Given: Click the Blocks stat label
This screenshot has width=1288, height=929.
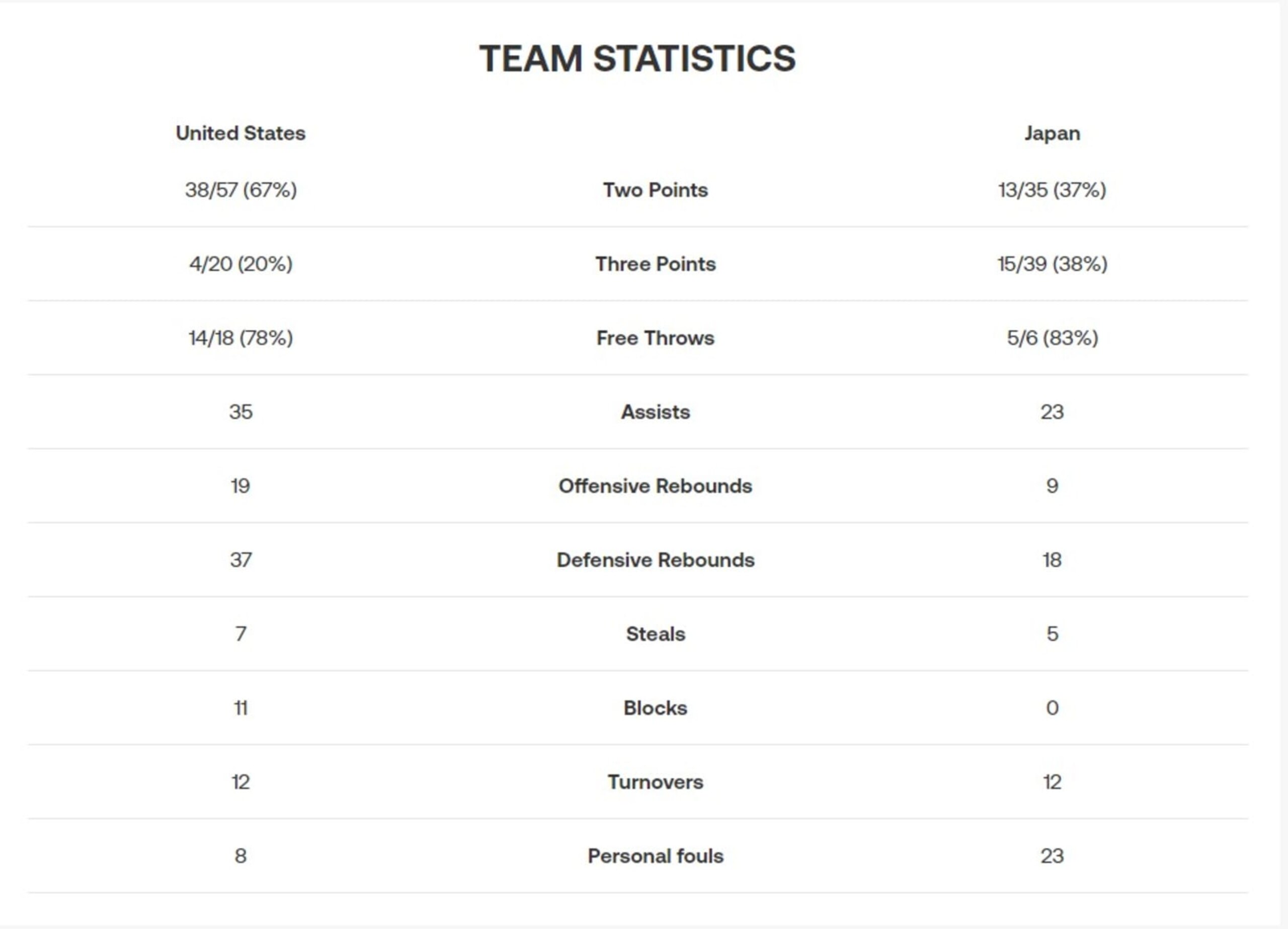Looking at the screenshot, I should (x=656, y=708).
